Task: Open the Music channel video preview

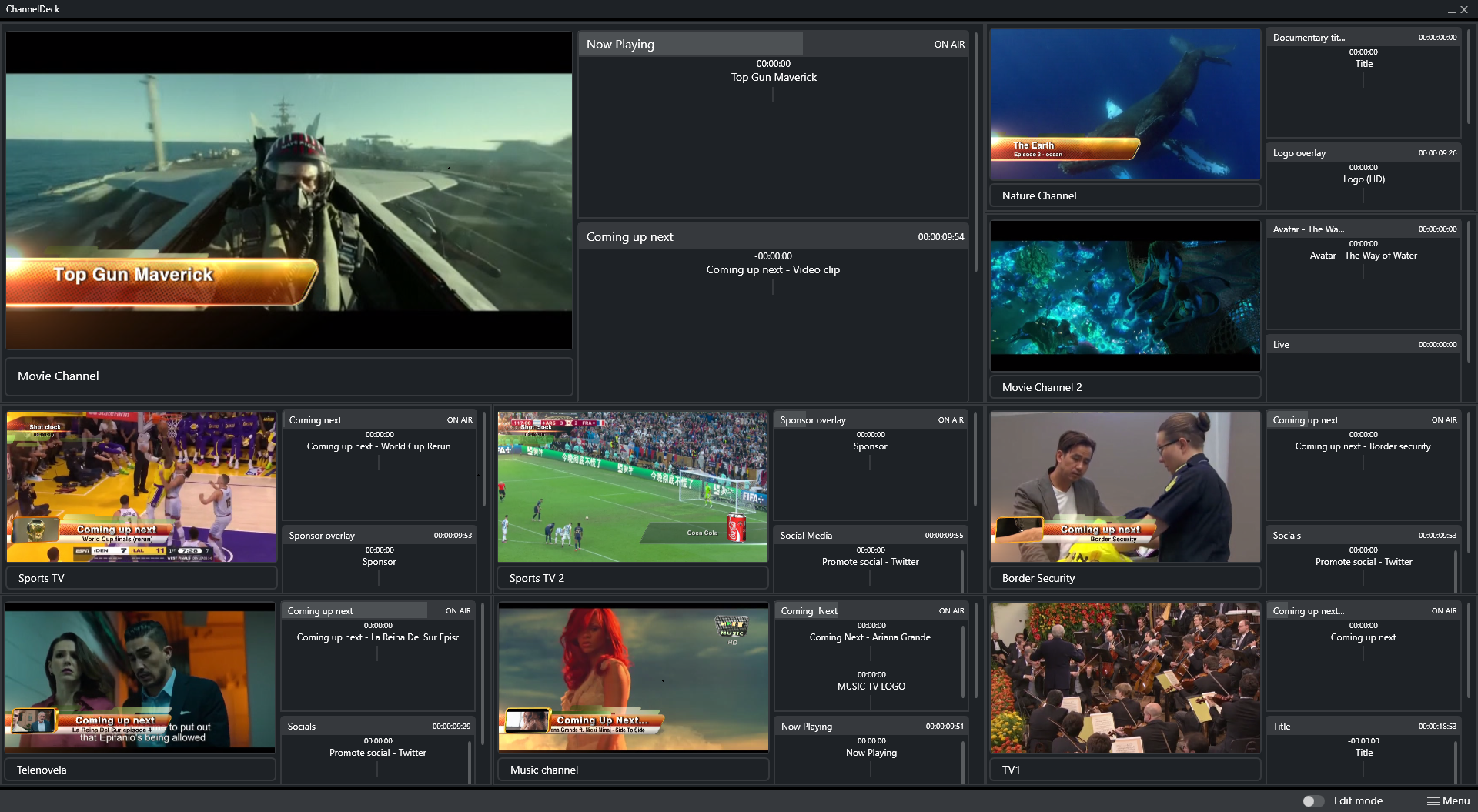Action: pyautogui.click(x=633, y=677)
